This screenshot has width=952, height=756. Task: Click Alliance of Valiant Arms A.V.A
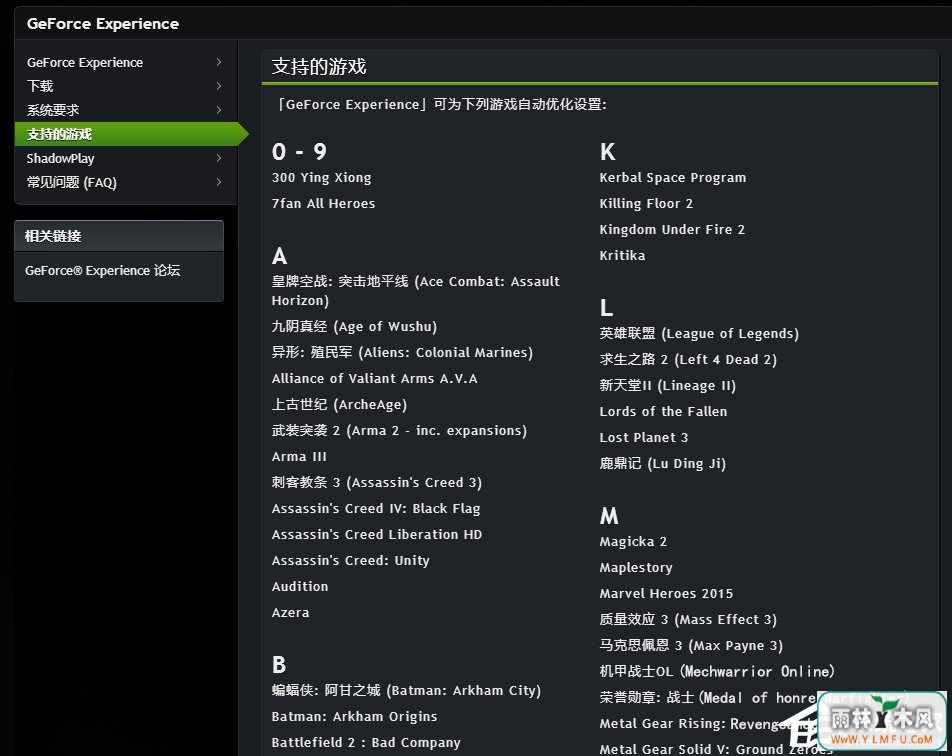click(375, 379)
